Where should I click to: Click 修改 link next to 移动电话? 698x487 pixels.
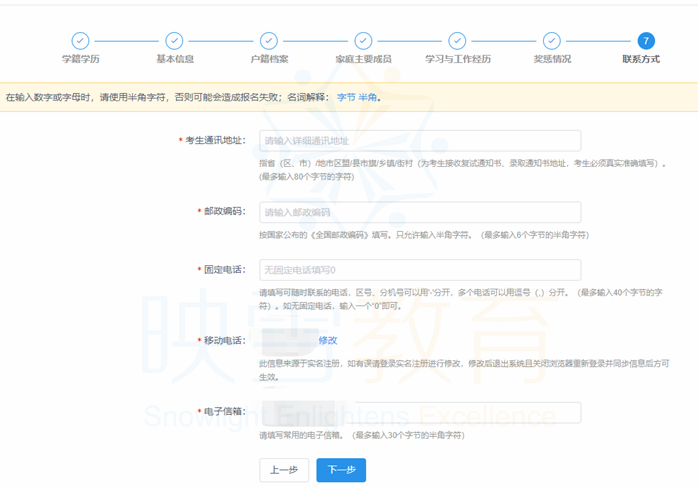328,340
